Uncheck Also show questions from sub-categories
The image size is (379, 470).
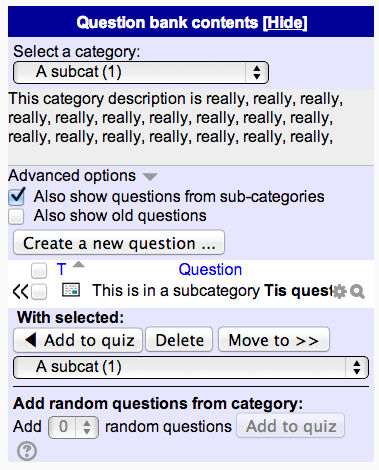coord(17,197)
